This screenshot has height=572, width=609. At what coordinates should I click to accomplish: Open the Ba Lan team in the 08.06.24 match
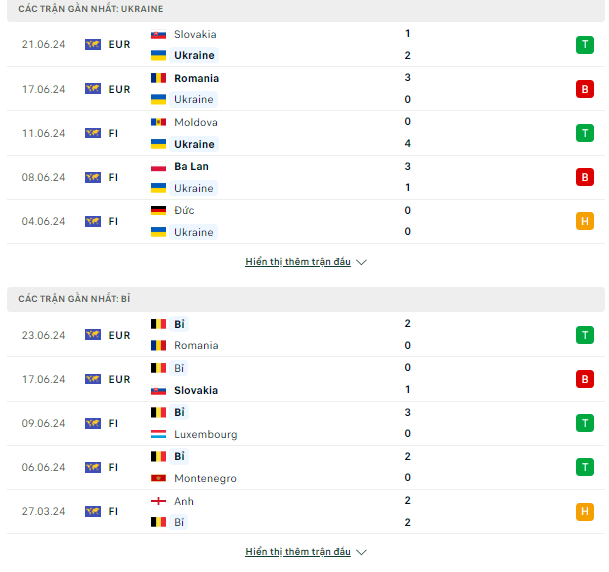191,166
